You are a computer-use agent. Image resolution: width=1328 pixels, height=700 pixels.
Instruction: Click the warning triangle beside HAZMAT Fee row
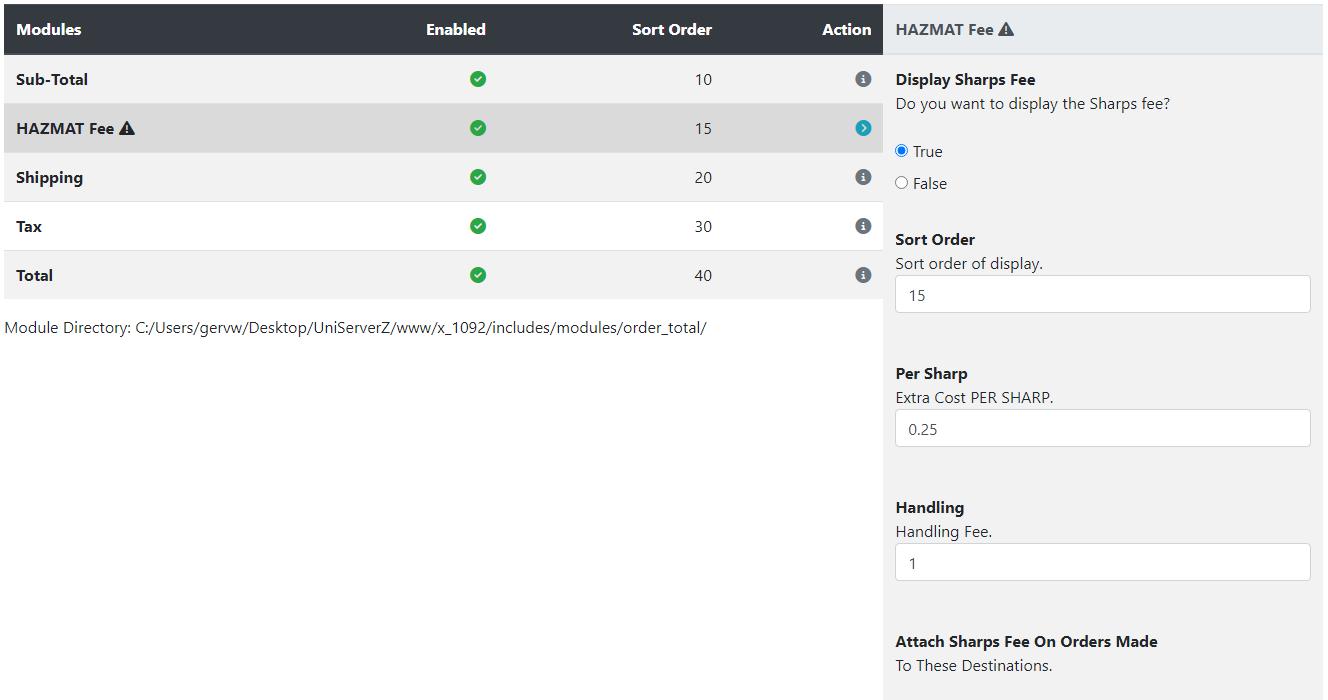pos(127,128)
